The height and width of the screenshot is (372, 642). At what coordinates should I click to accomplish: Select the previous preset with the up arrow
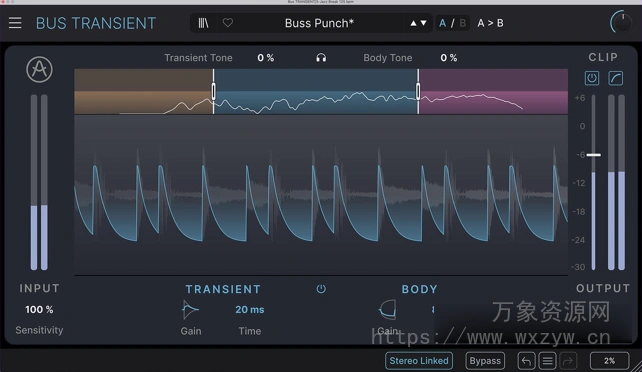point(413,23)
